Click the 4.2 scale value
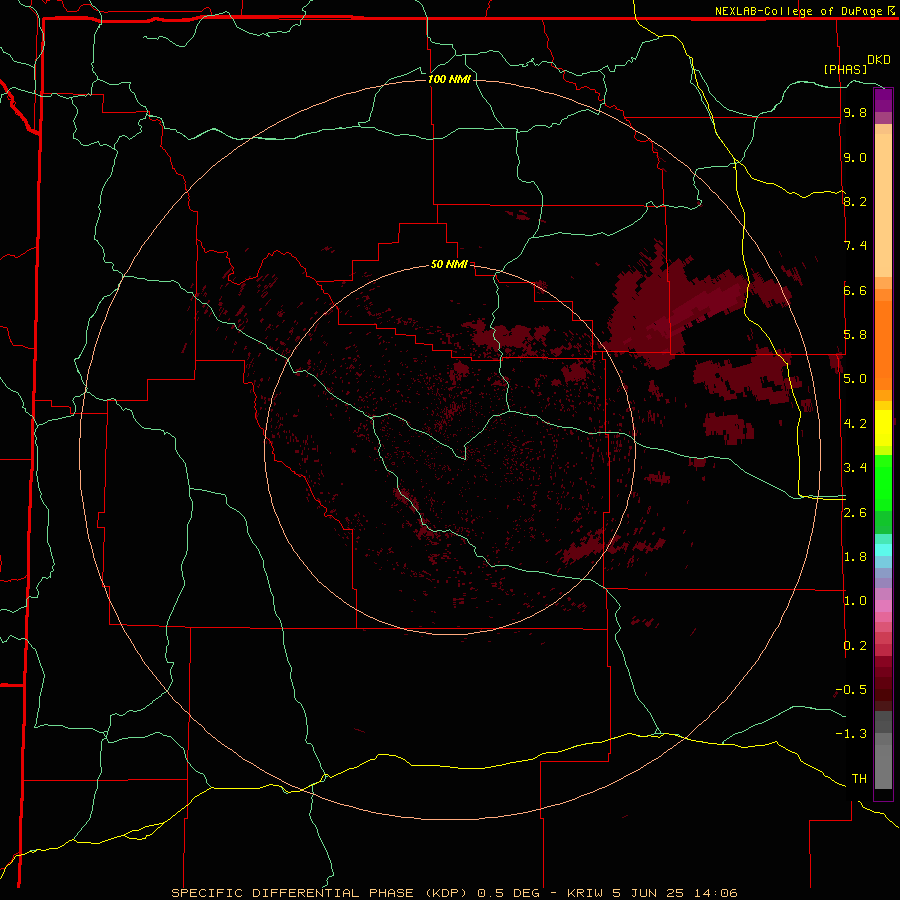This screenshot has height=900, width=900. tap(855, 424)
